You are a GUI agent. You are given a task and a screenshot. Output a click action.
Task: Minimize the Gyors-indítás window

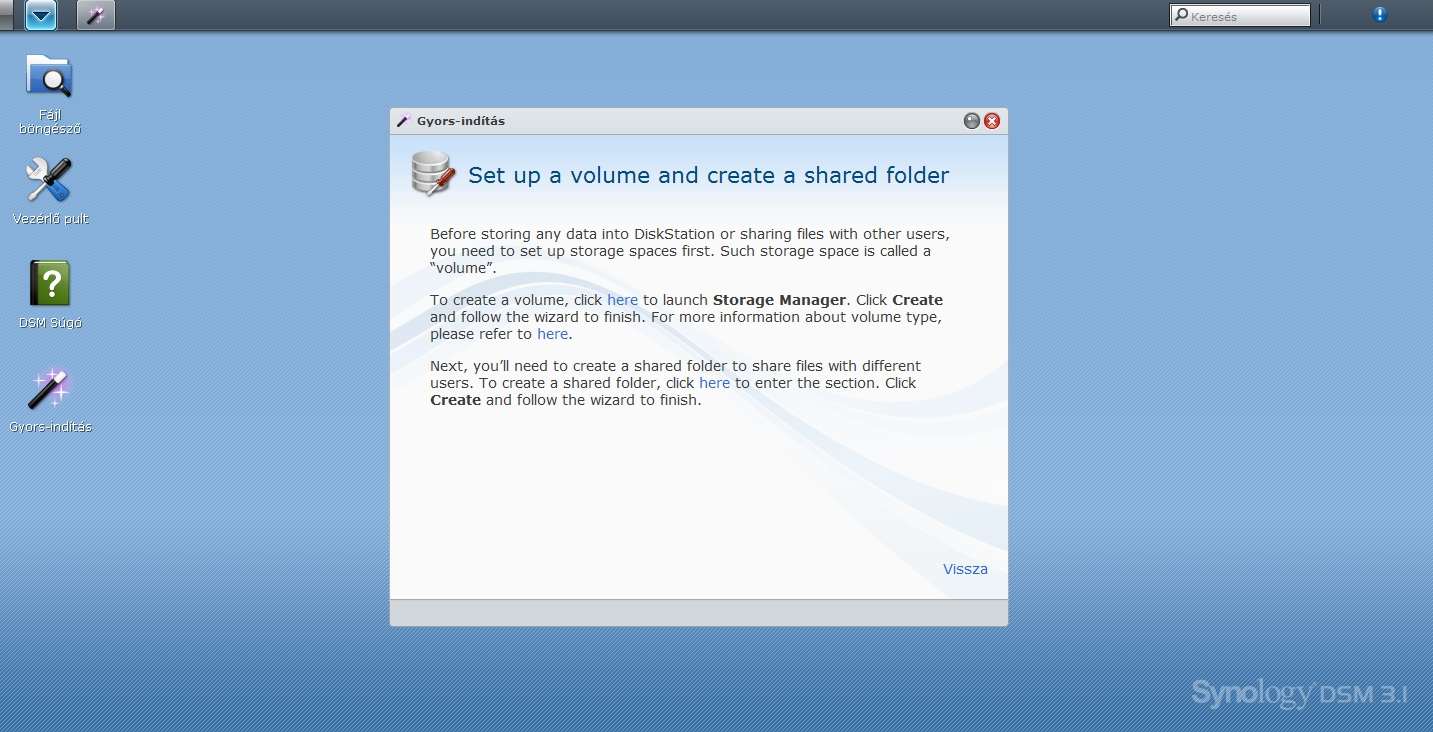[x=971, y=121]
